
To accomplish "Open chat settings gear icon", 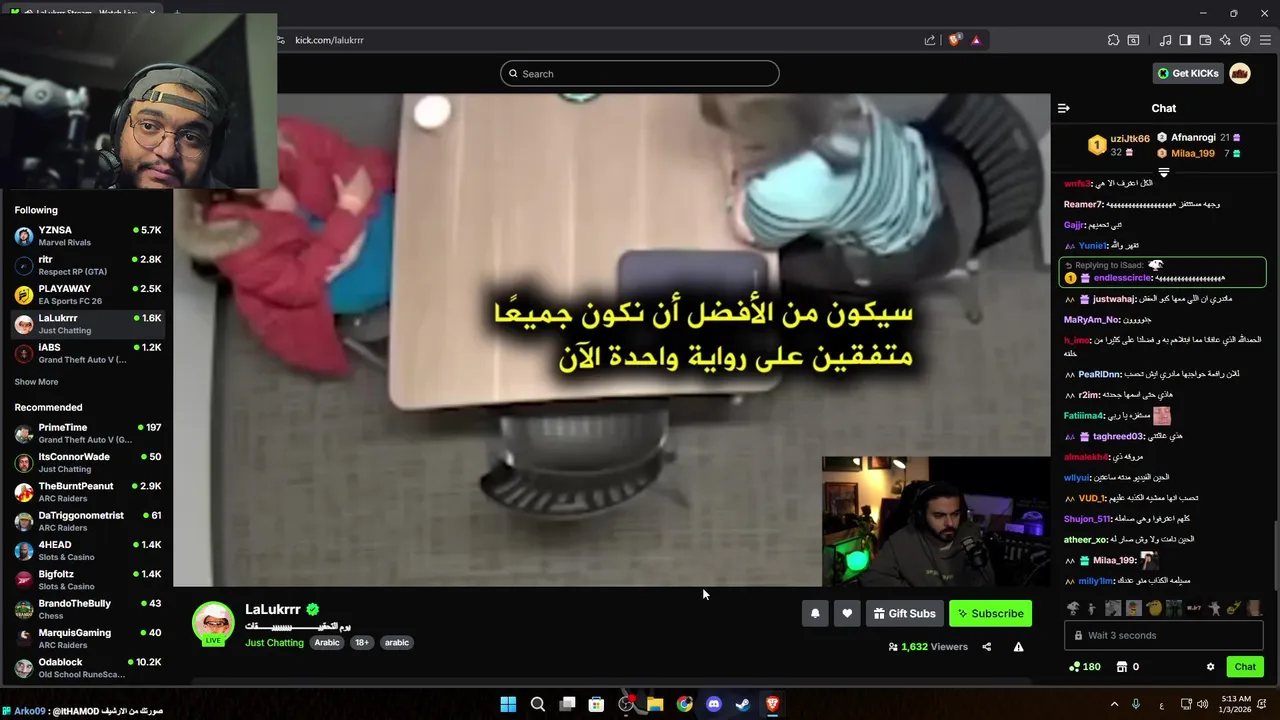I will (1210, 667).
